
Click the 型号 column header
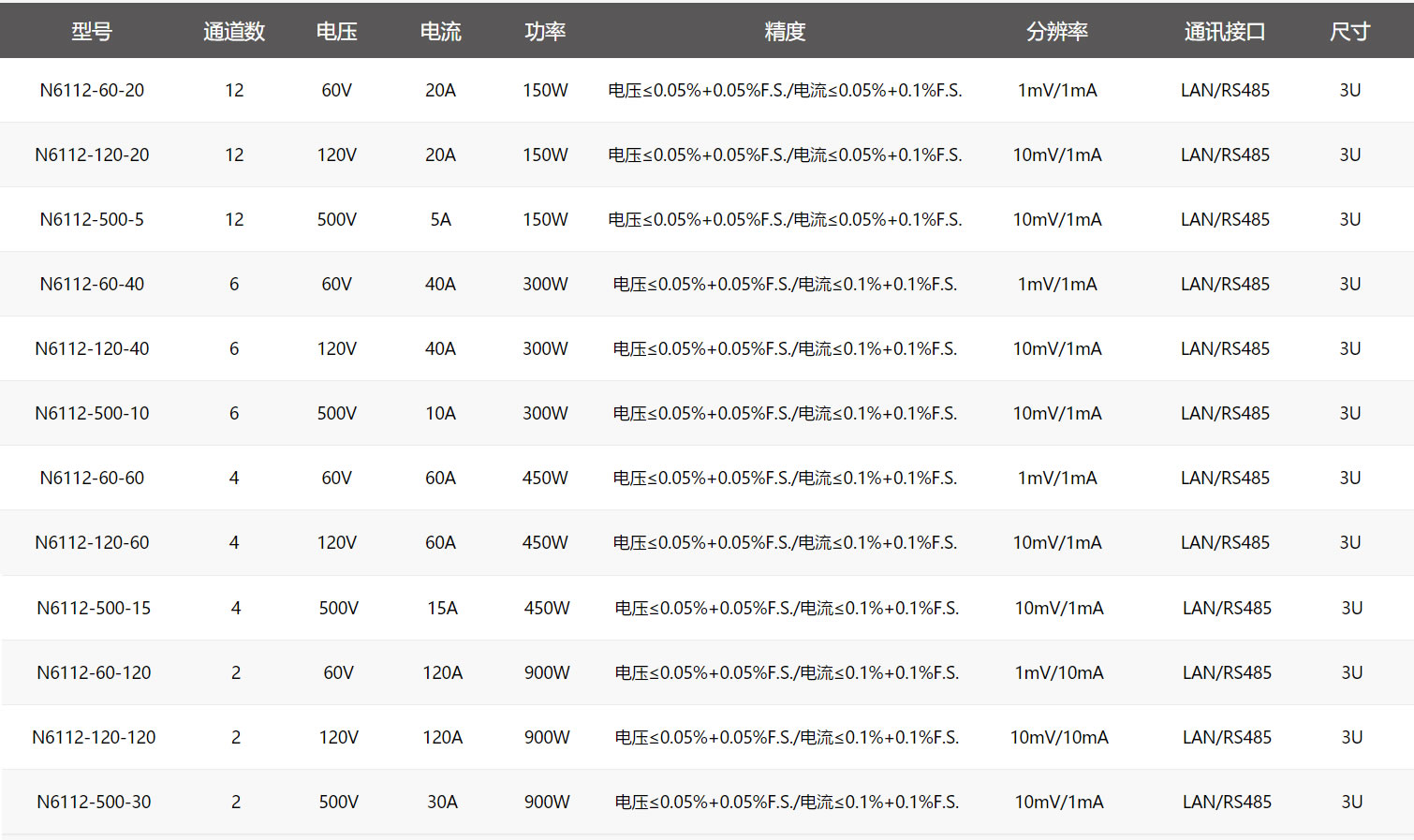coord(92,32)
